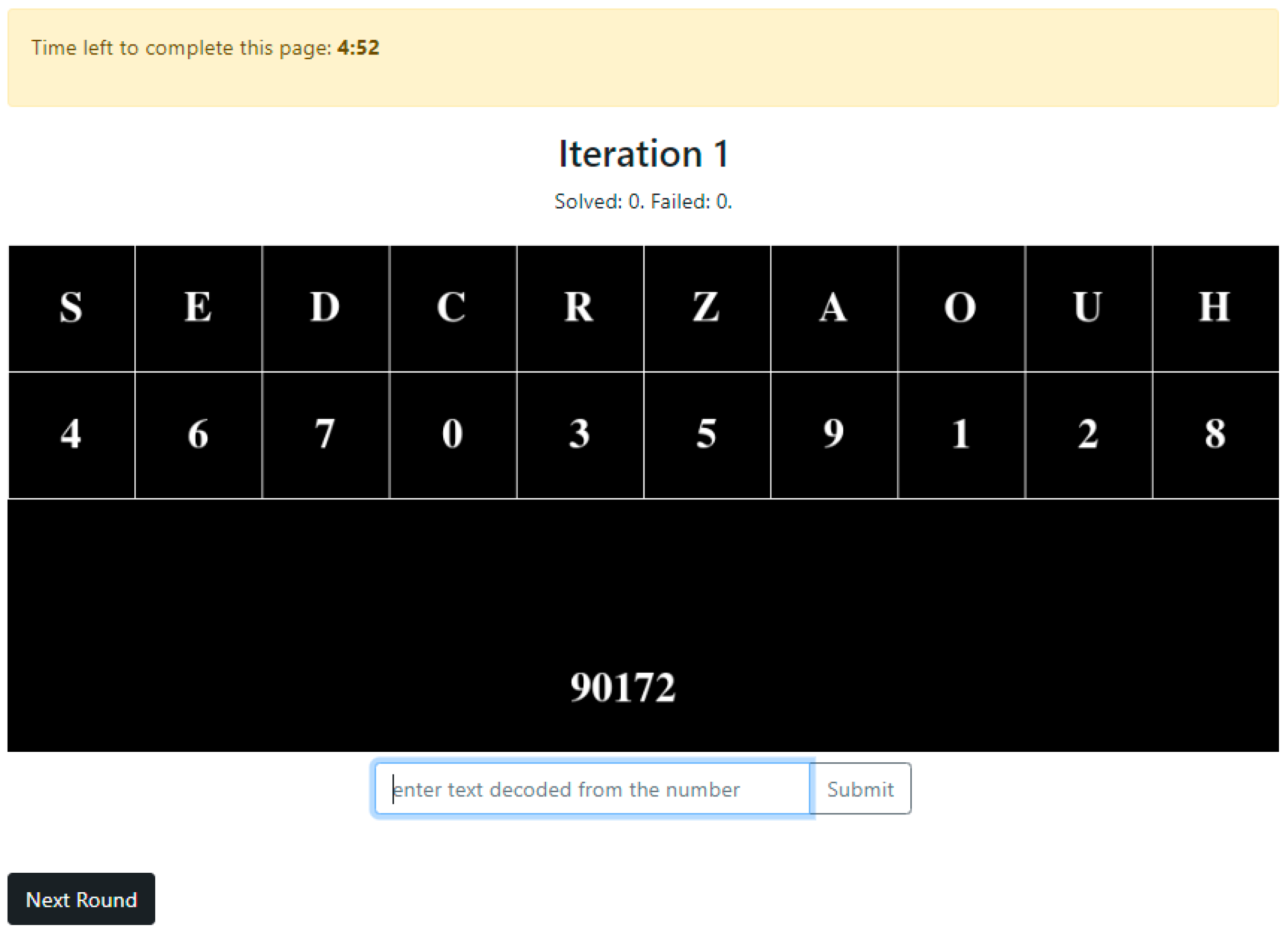Click the letter U cell
This screenshot has width=1288, height=933.
(x=1088, y=308)
